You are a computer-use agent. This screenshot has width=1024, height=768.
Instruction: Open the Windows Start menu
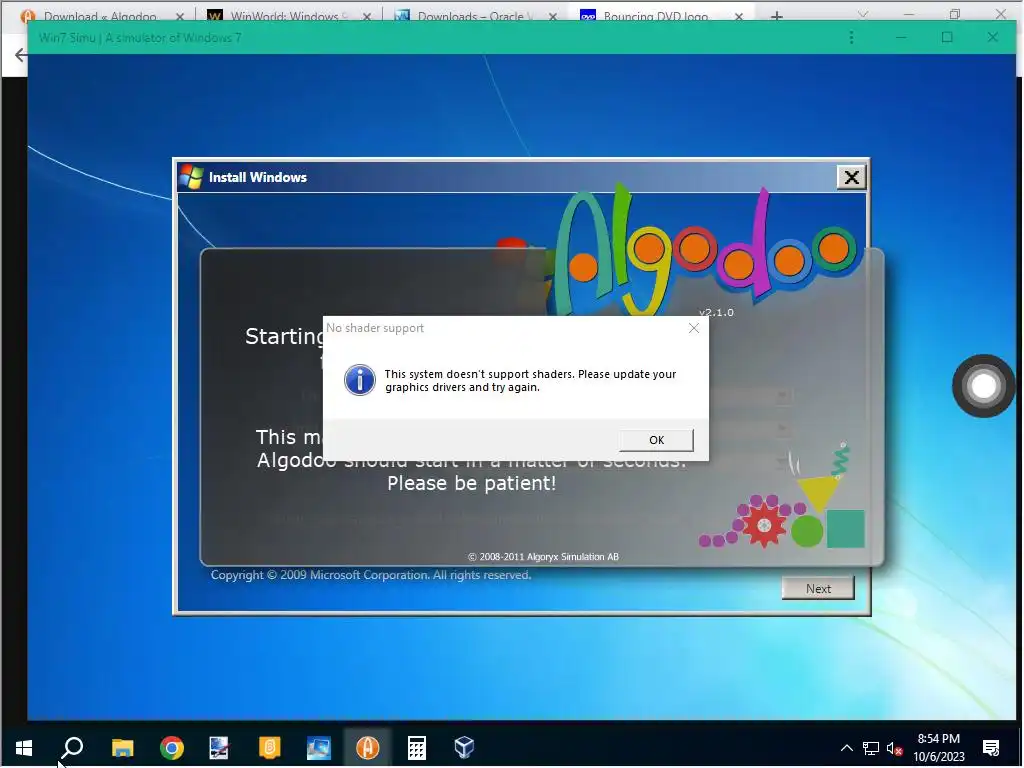(24, 747)
